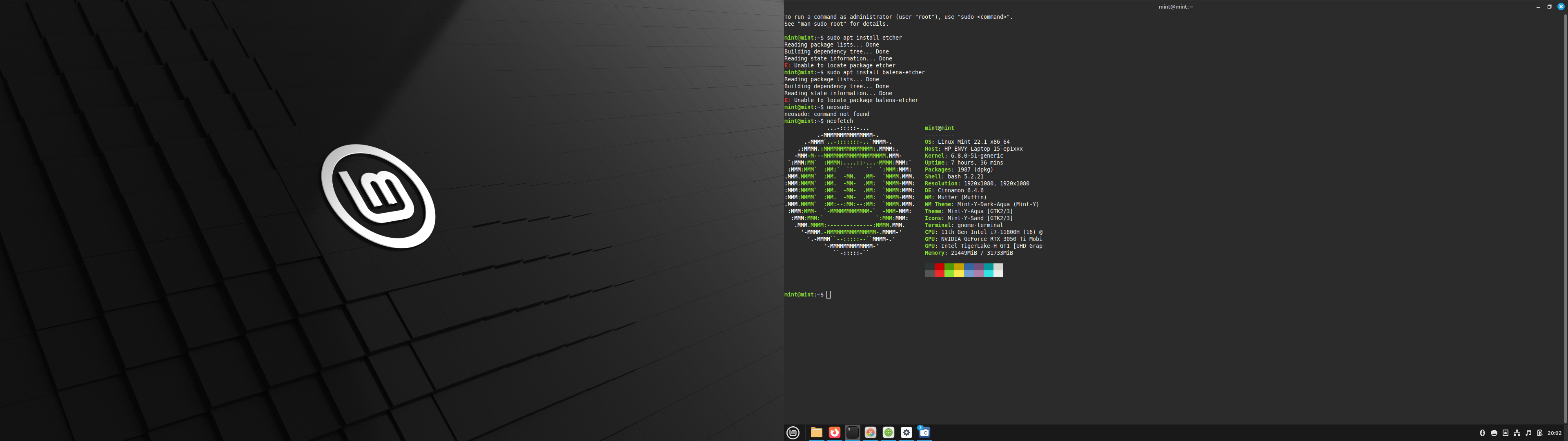Minimize the mint@mint terminal window
The image size is (1568, 441).
1538,7
